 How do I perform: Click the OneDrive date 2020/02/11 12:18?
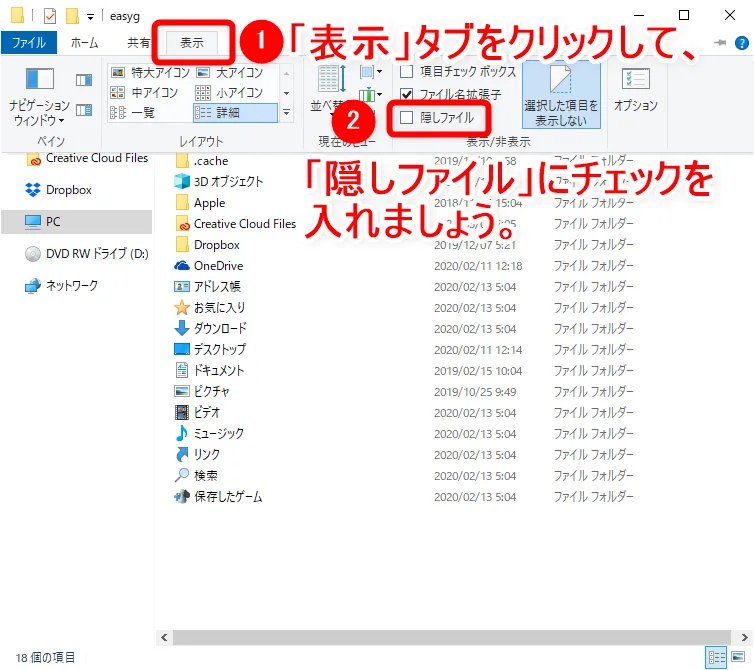click(478, 266)
